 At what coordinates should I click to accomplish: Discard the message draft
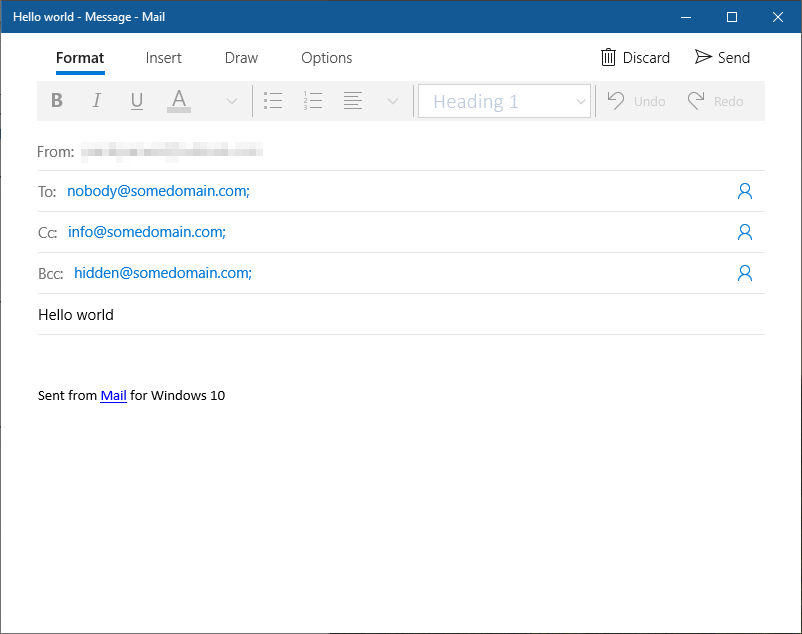tap(635, 58)
